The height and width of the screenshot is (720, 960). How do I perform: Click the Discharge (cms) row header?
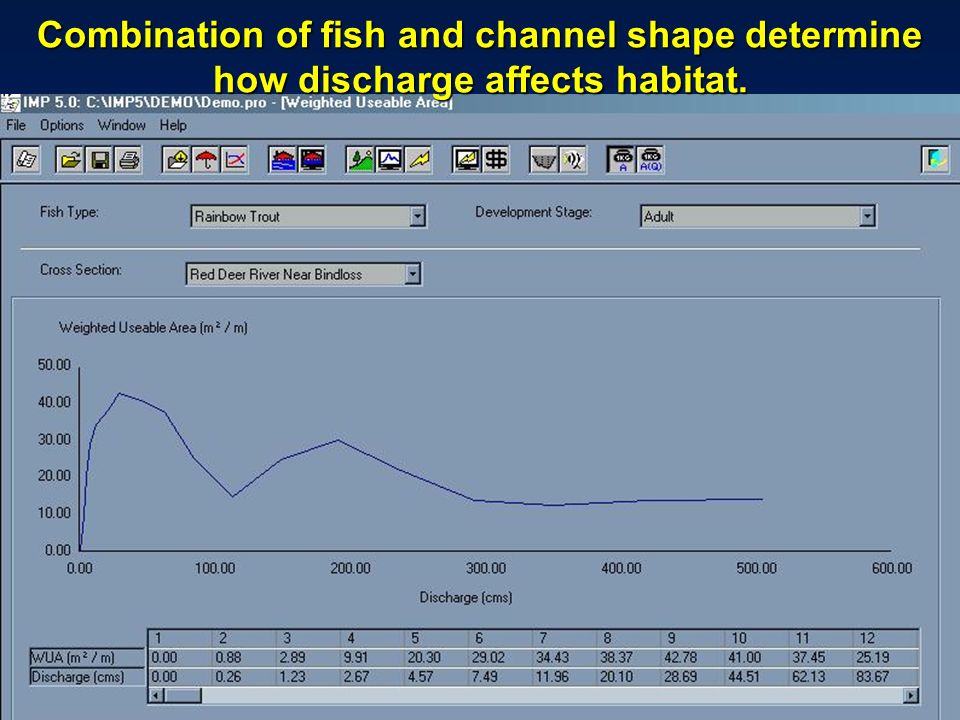(x=87, y=677)
